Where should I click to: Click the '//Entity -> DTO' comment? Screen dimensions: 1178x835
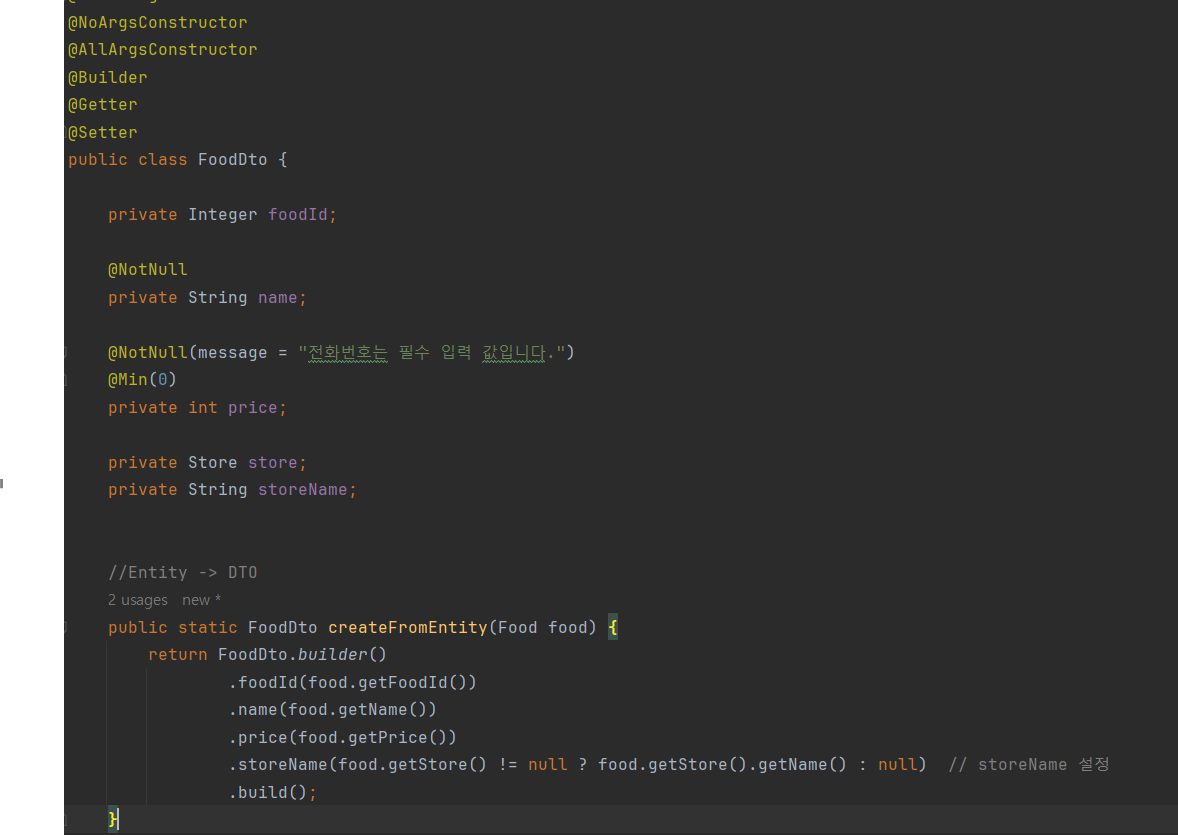coord(182,573)
